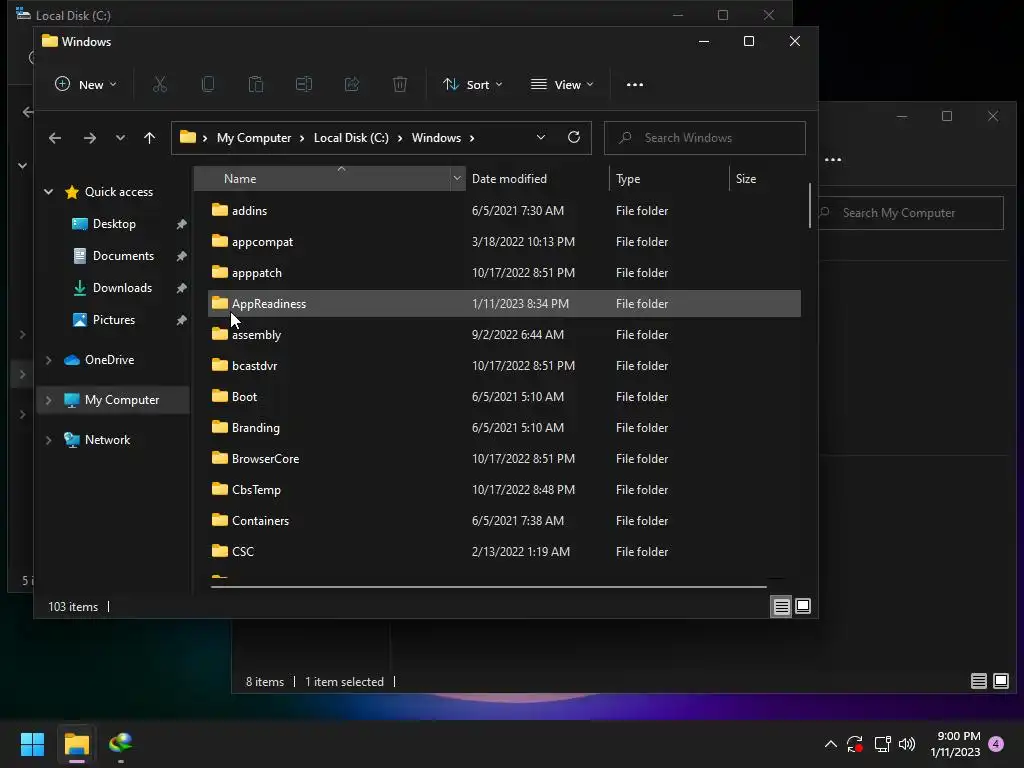Select the appcompat folder
The height and width of the screenshot is (768, 1024).
504,242
